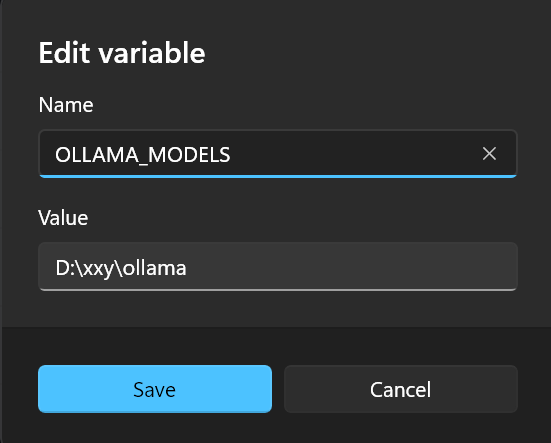This screenshot has height=443, width=551.
Task: Click the D:\xxy\ollama path text
Action: click(121, 268)
